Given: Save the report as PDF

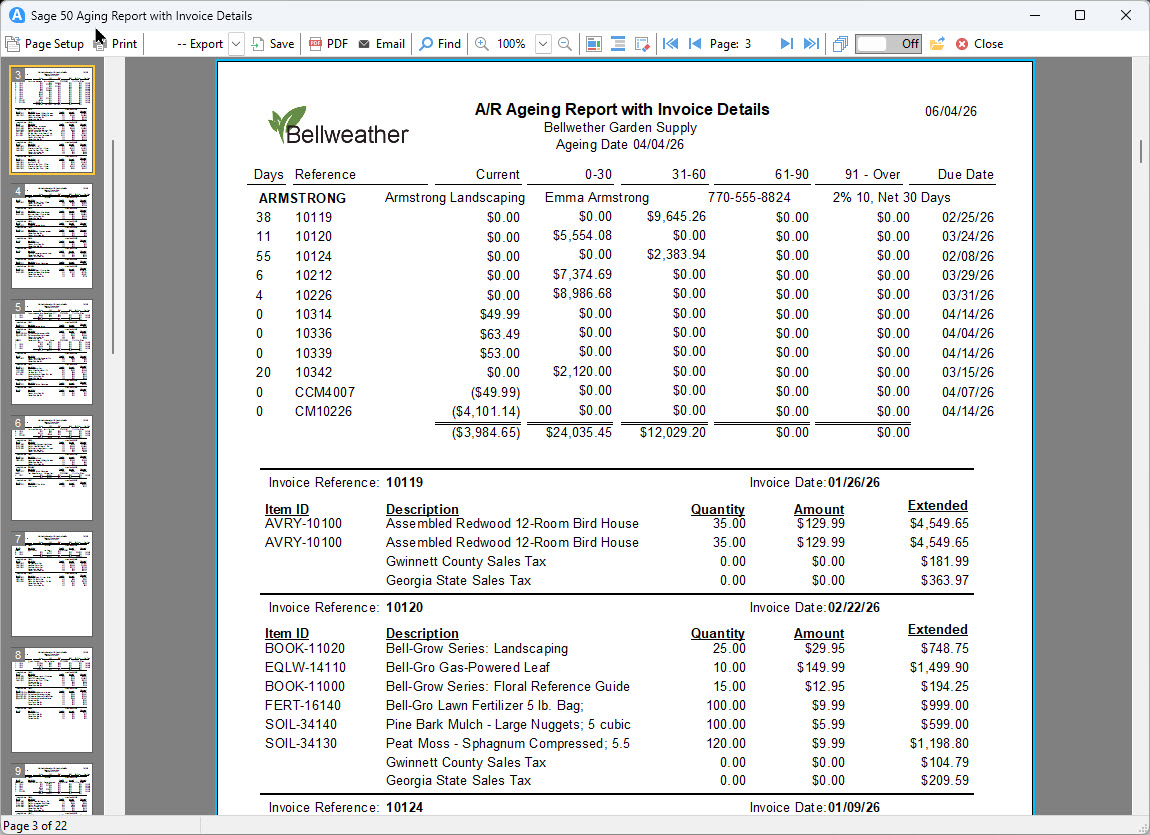Looking at the screenshot, I should [x=329, y=44].
